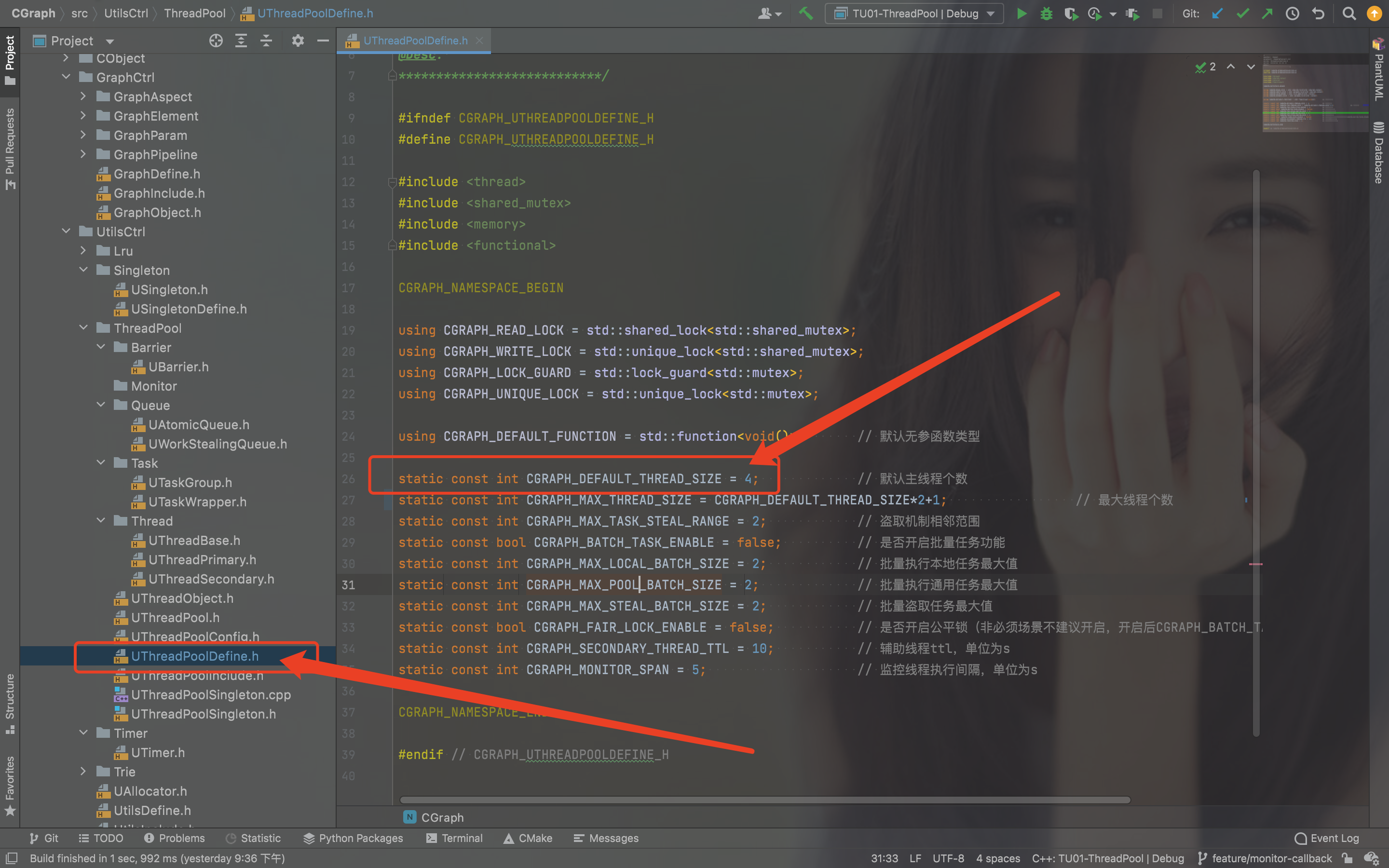Open the Debug run configuration dropdown

991,13
